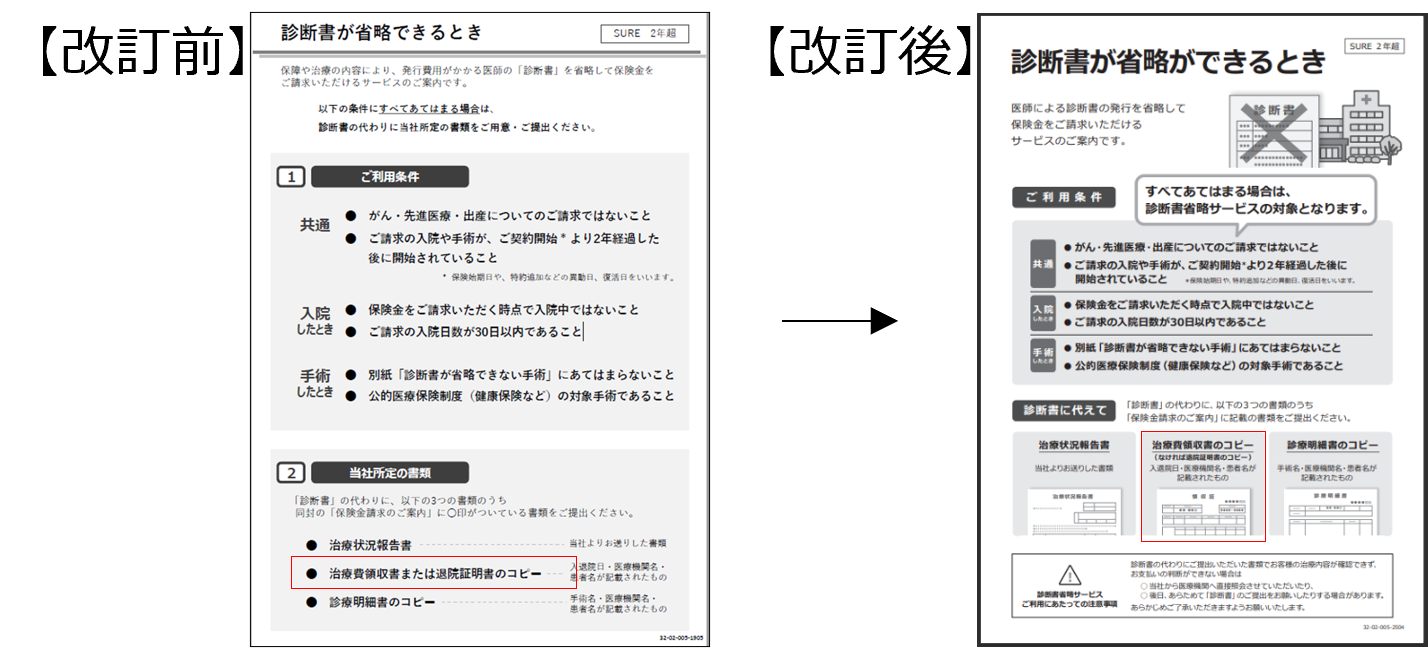Select the 手術 したとき label in the 改訂前 page
The image size is (1428, 648).
coord(315,384)
